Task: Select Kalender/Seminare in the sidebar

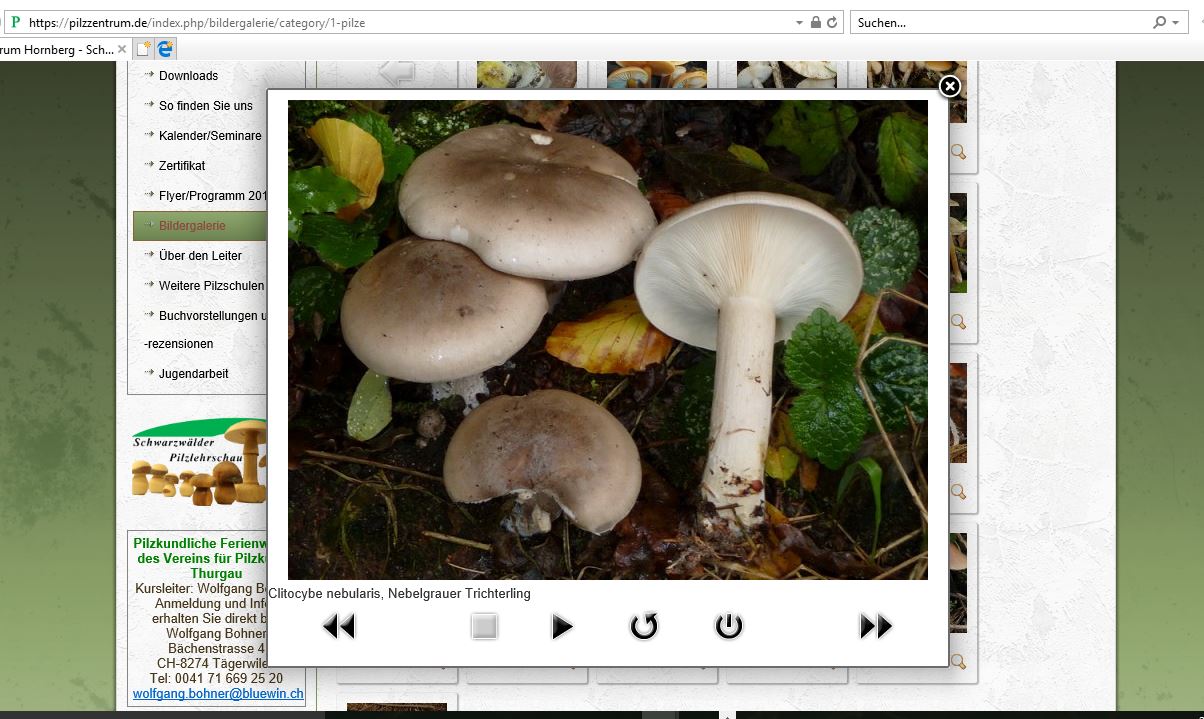Action: coord(210,136)
